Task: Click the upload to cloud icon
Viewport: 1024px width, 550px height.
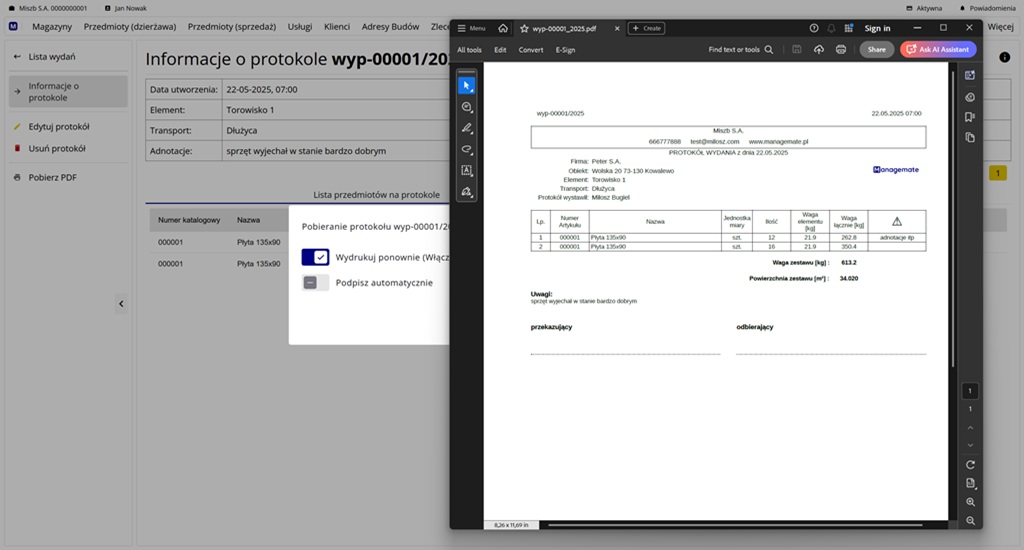Action: pos(819,49)
